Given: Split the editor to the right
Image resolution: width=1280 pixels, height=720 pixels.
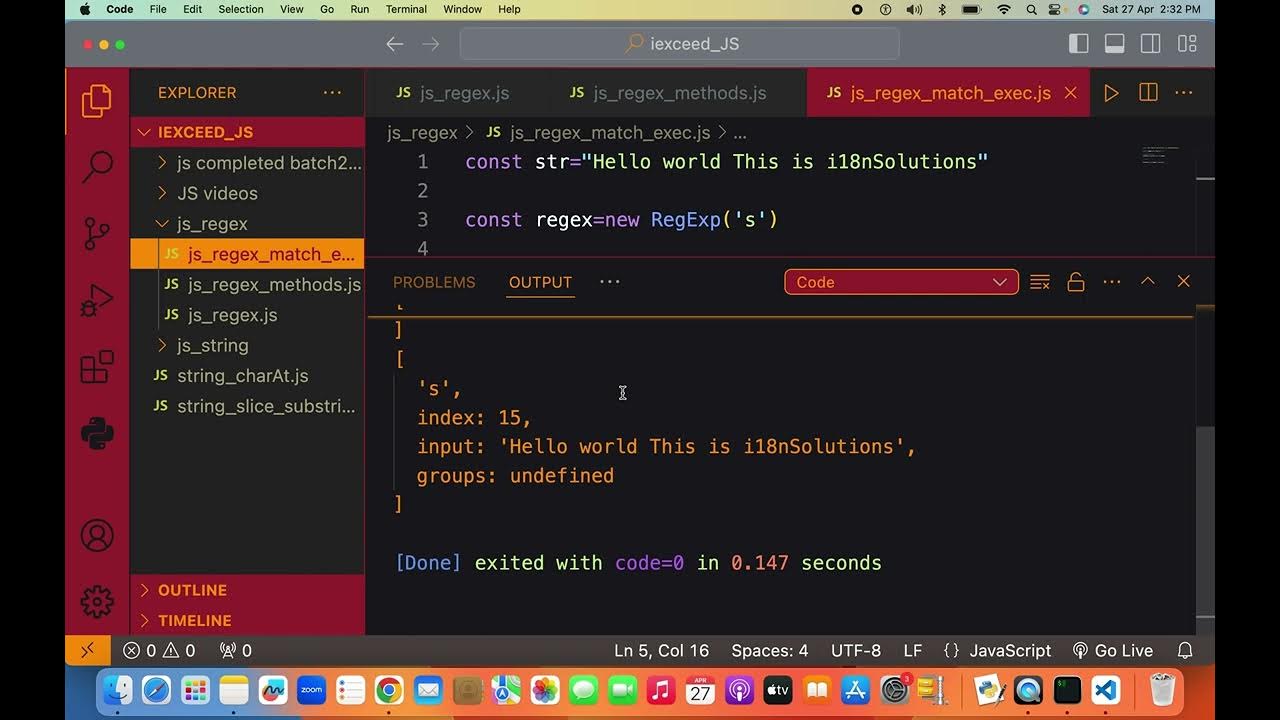Looking at the screenshot, I should coord(1148,93).
